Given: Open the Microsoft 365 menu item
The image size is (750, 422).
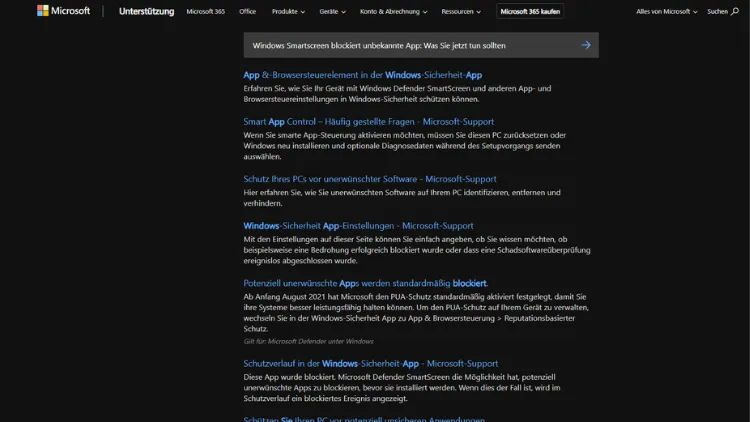Looking at the screenshot, I should [x=206, y=11].
